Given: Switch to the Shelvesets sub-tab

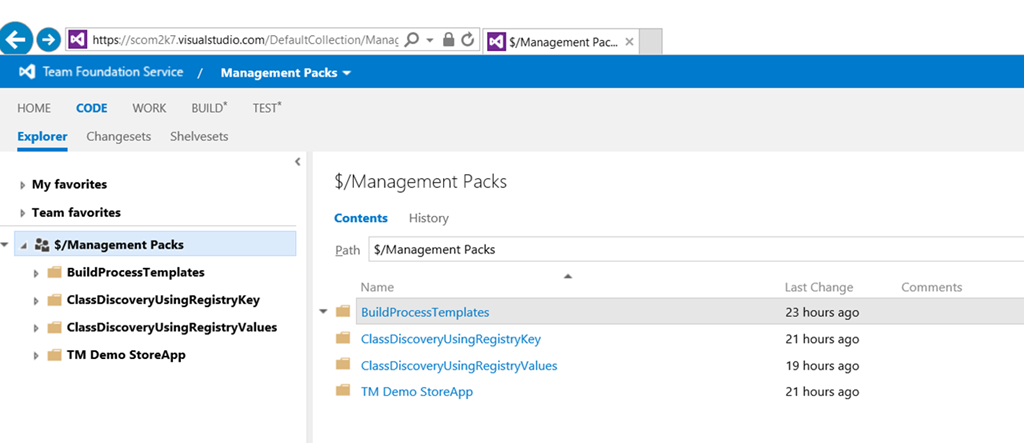Looking at the screenshot, I should (199, 137).
